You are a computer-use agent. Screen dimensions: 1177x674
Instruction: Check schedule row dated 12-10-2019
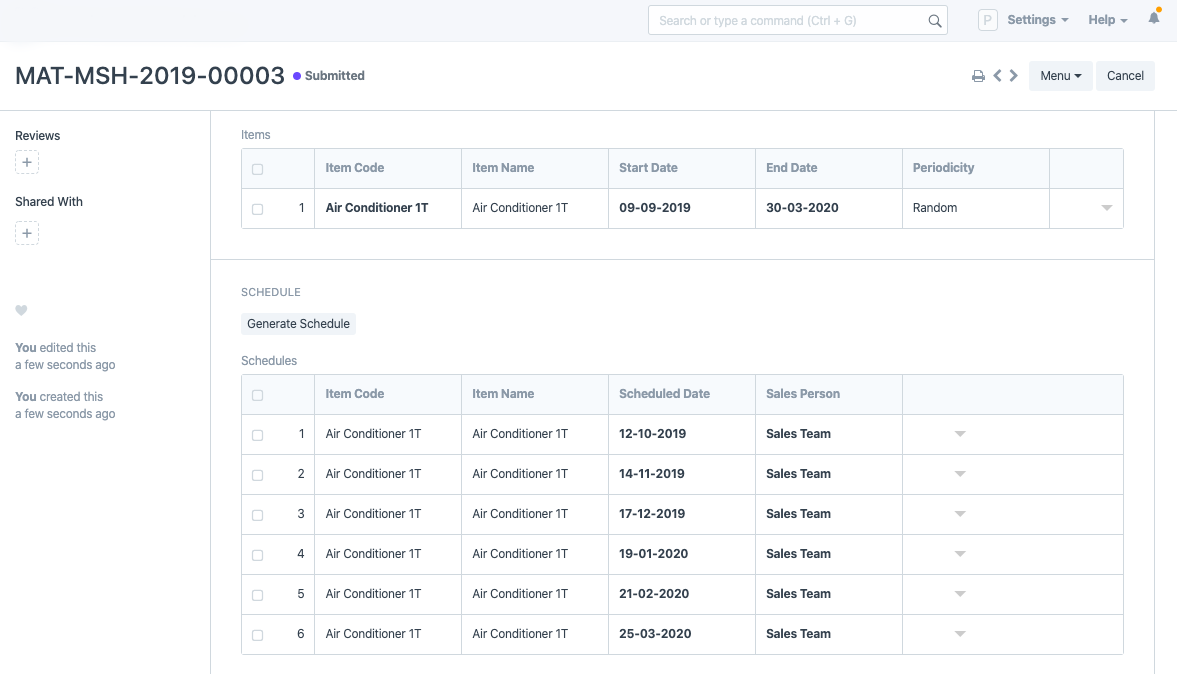[x=257, y=435]
